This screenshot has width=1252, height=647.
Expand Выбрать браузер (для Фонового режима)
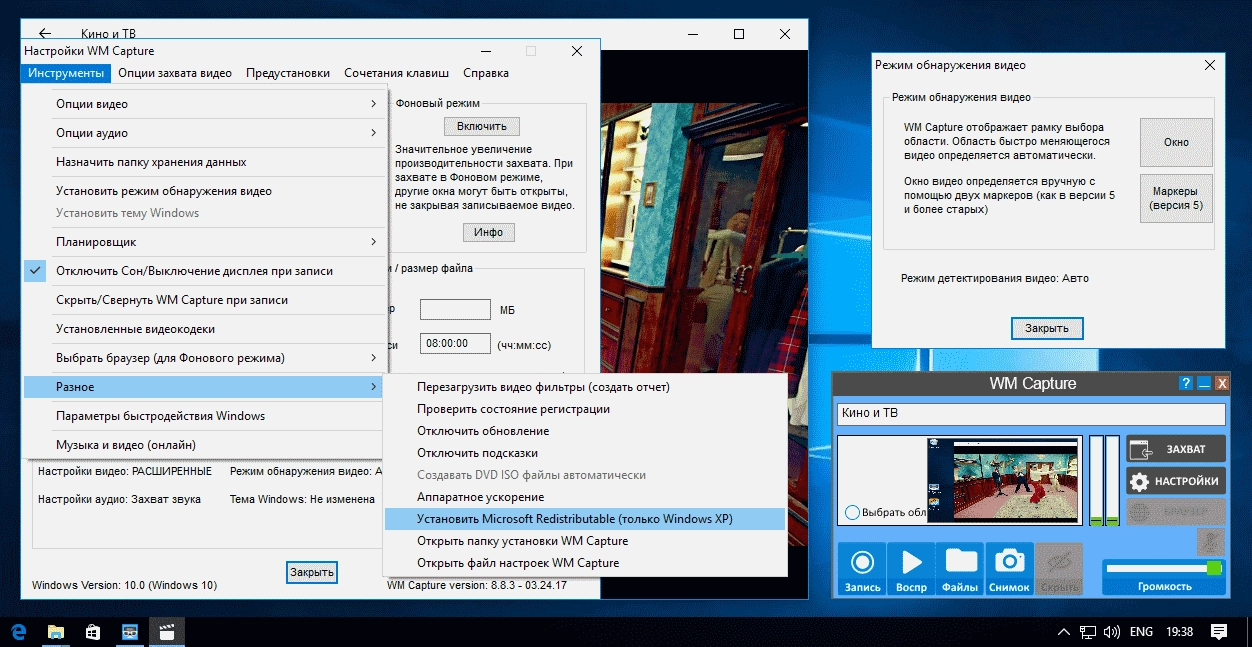coord(204,358)
